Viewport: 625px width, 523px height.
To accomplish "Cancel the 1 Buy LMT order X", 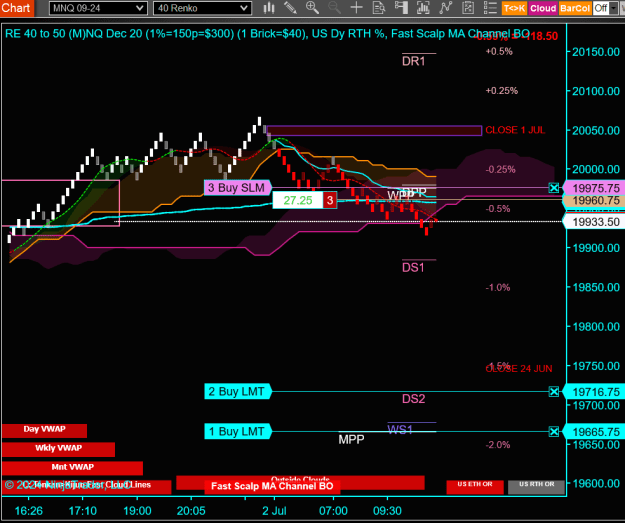I will click(554, 431).
